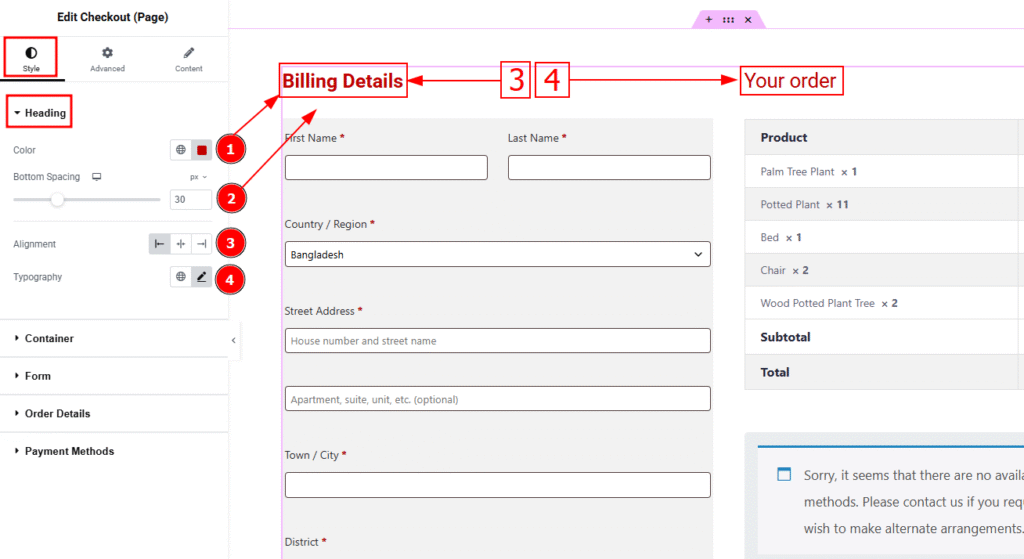
Task: Click the global color globe icon
Action: pyautogui.click(x=181, y=150)
